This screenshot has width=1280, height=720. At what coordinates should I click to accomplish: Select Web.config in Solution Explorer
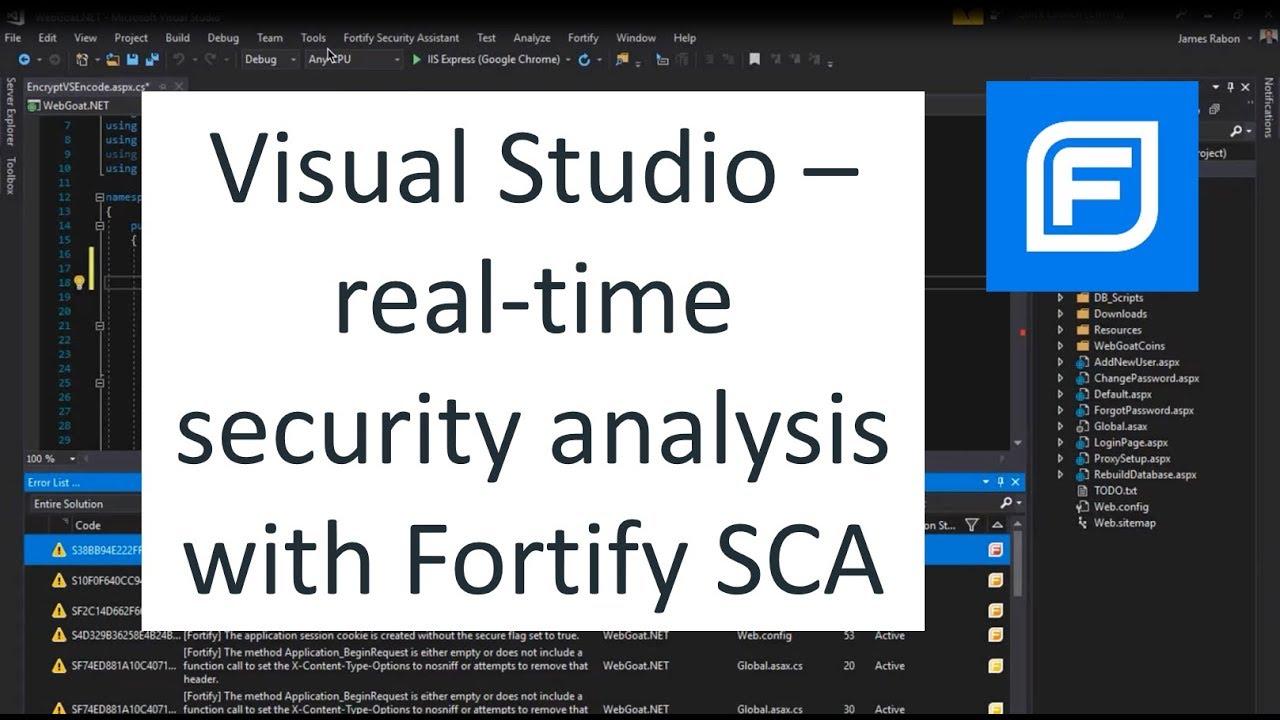(1120, 506)
